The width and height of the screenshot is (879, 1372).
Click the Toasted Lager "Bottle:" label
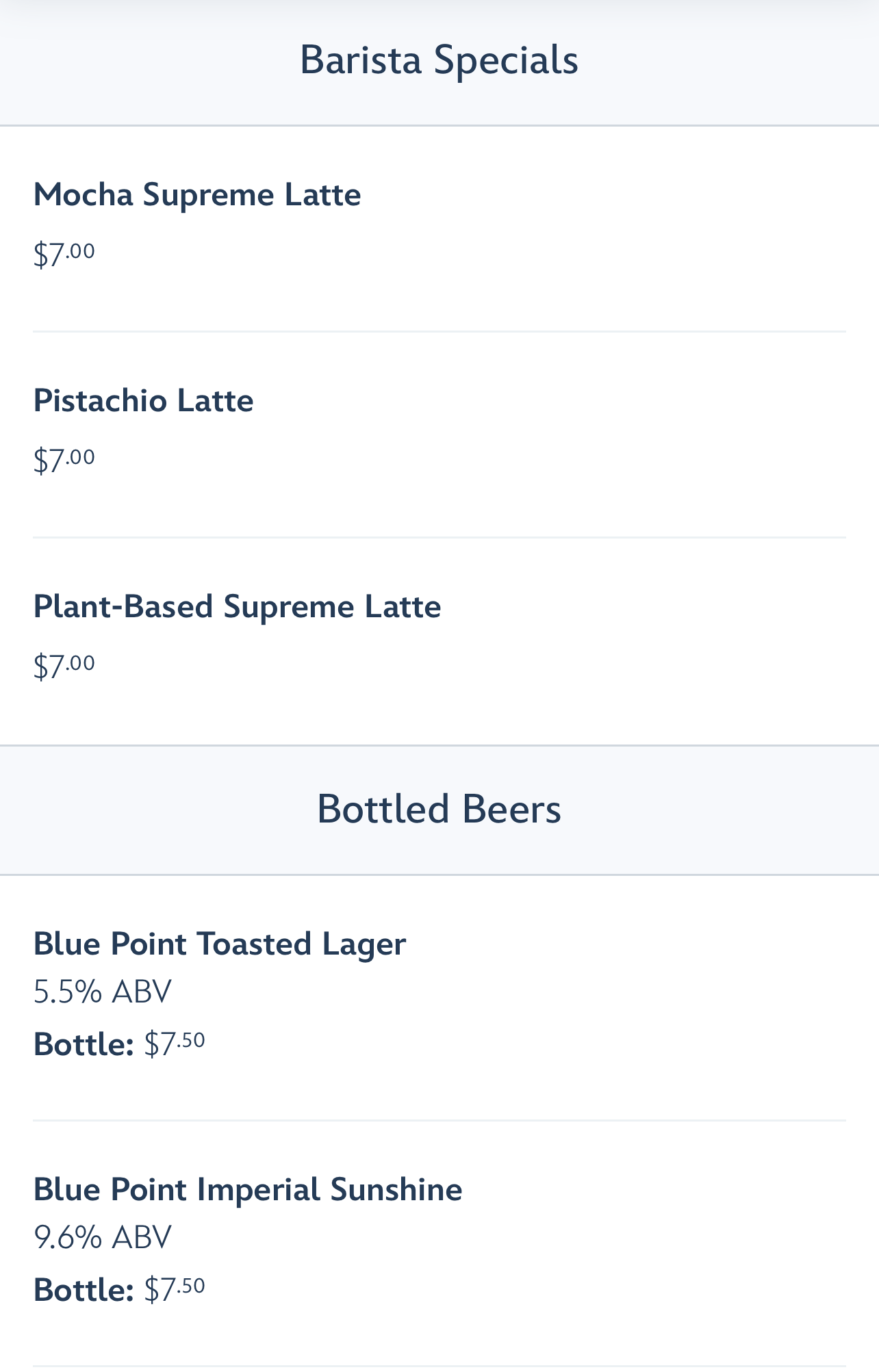click(x=84, y=1045)
